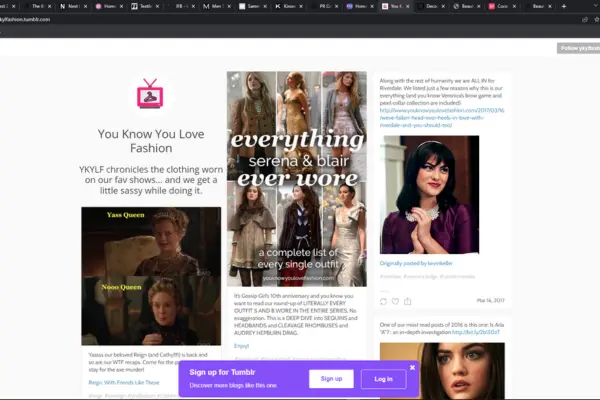Switch to the "IFB" tab
This screenshot has height=400, width=600.
pos(181,7)
